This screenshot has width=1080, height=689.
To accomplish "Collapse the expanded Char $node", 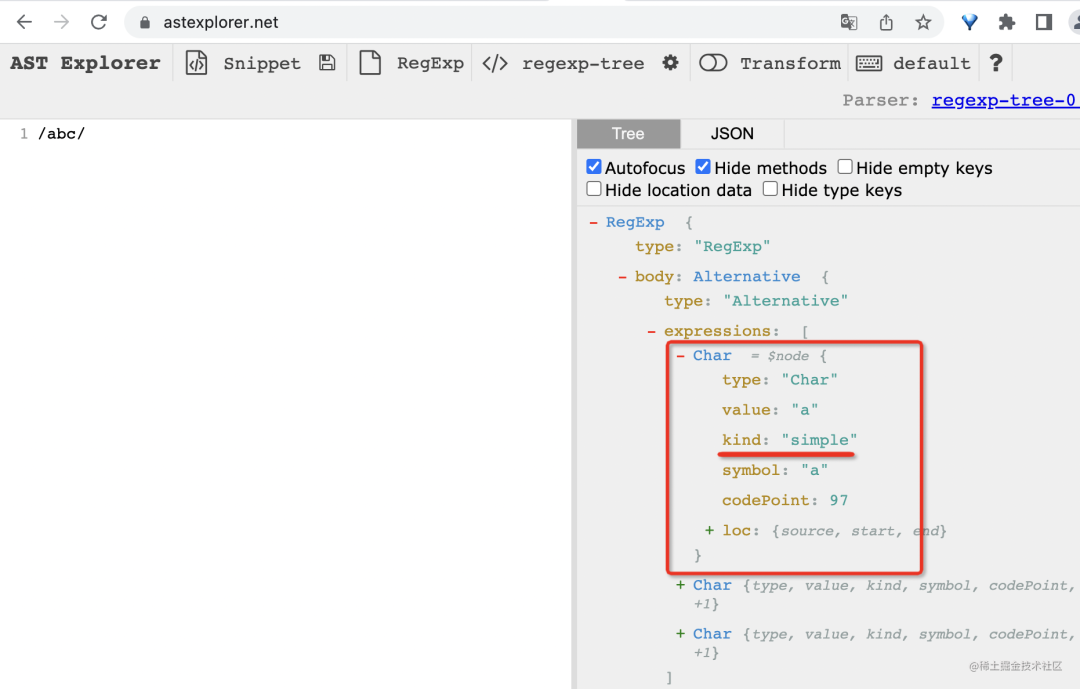I will [681, 356].
